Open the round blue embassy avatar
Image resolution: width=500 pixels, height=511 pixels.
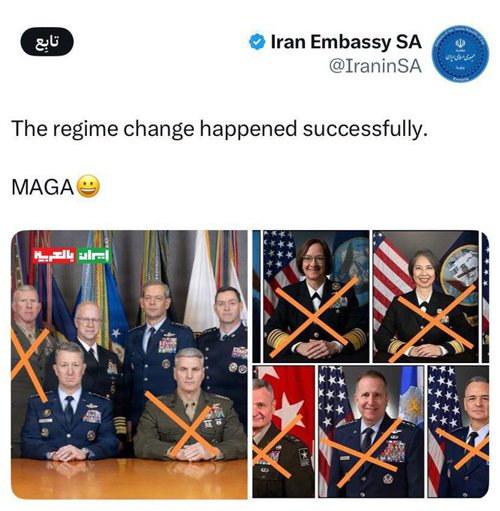coord(460,53)
